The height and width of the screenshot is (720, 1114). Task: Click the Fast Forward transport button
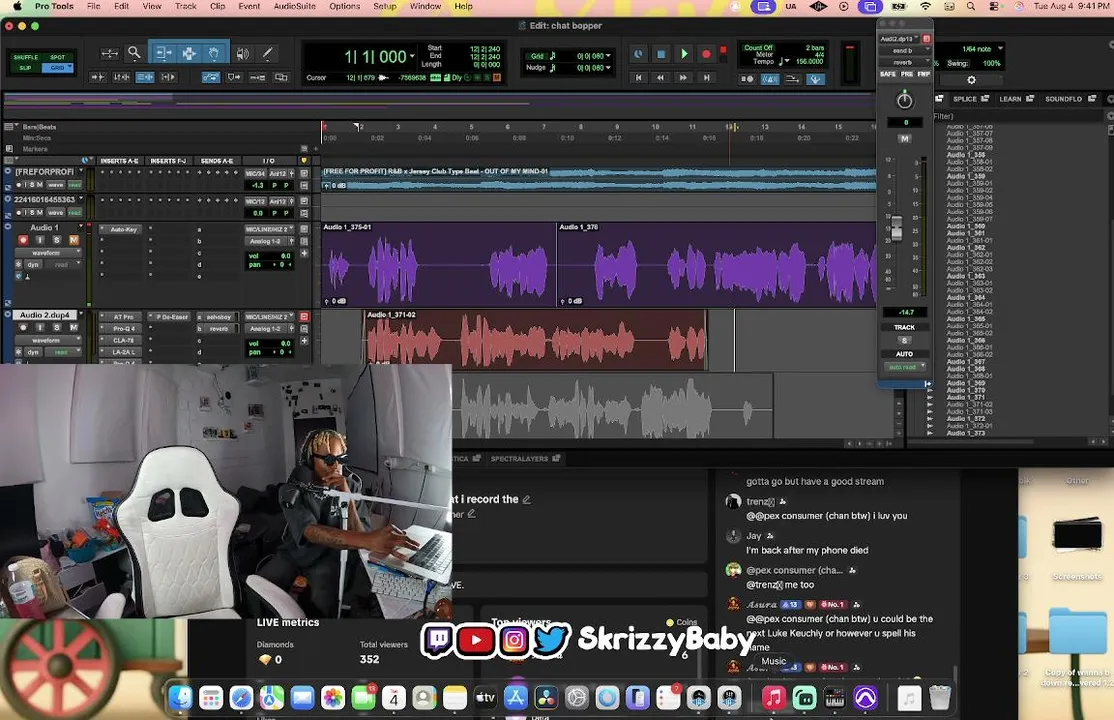[x=683, y=77]
